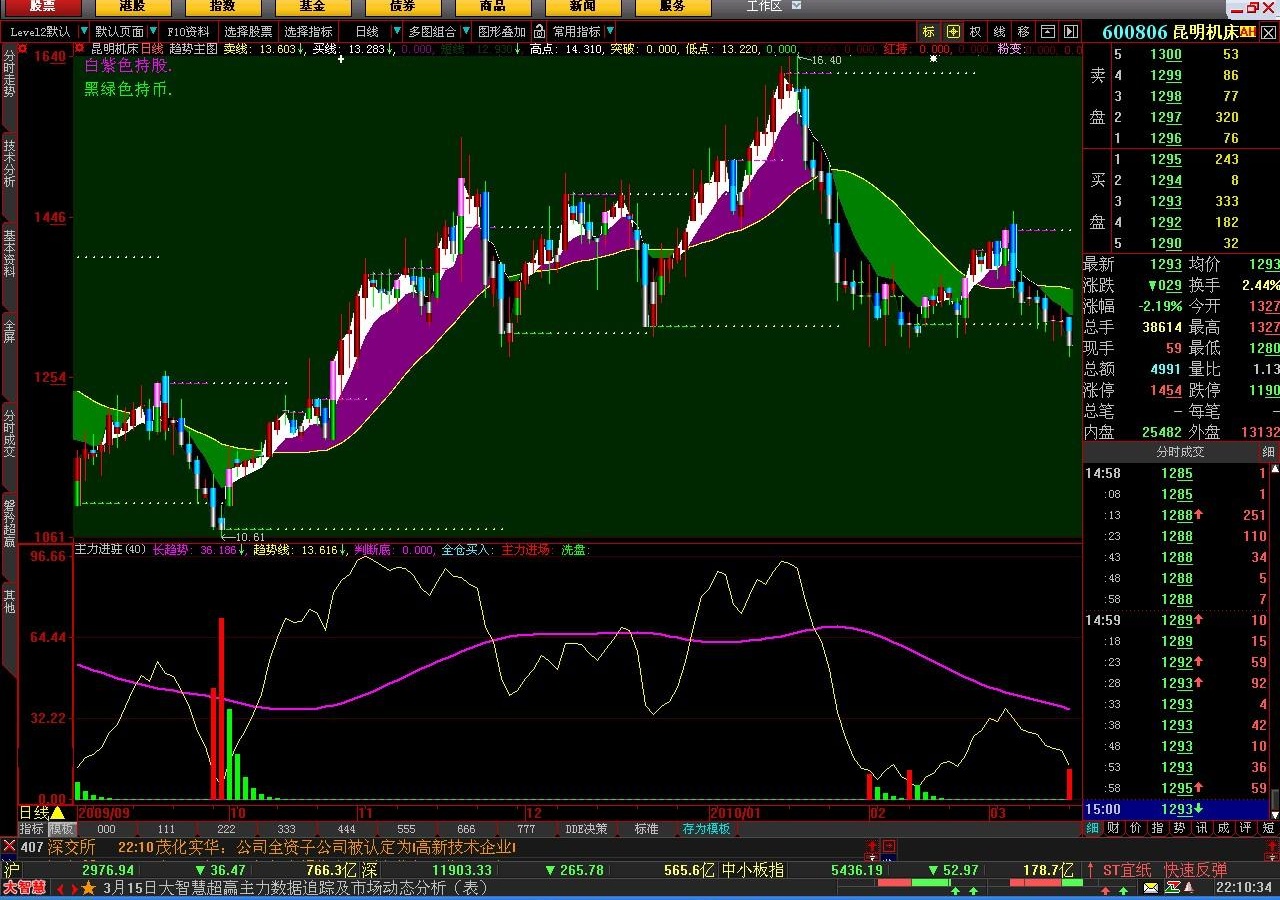
Task: Open the 新闻 top tab
Action: [582, 7]
